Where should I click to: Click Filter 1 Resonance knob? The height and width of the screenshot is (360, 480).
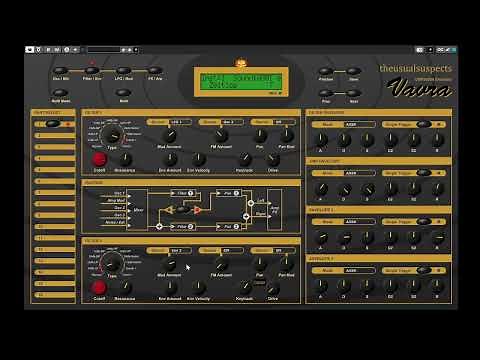point(125,160)
